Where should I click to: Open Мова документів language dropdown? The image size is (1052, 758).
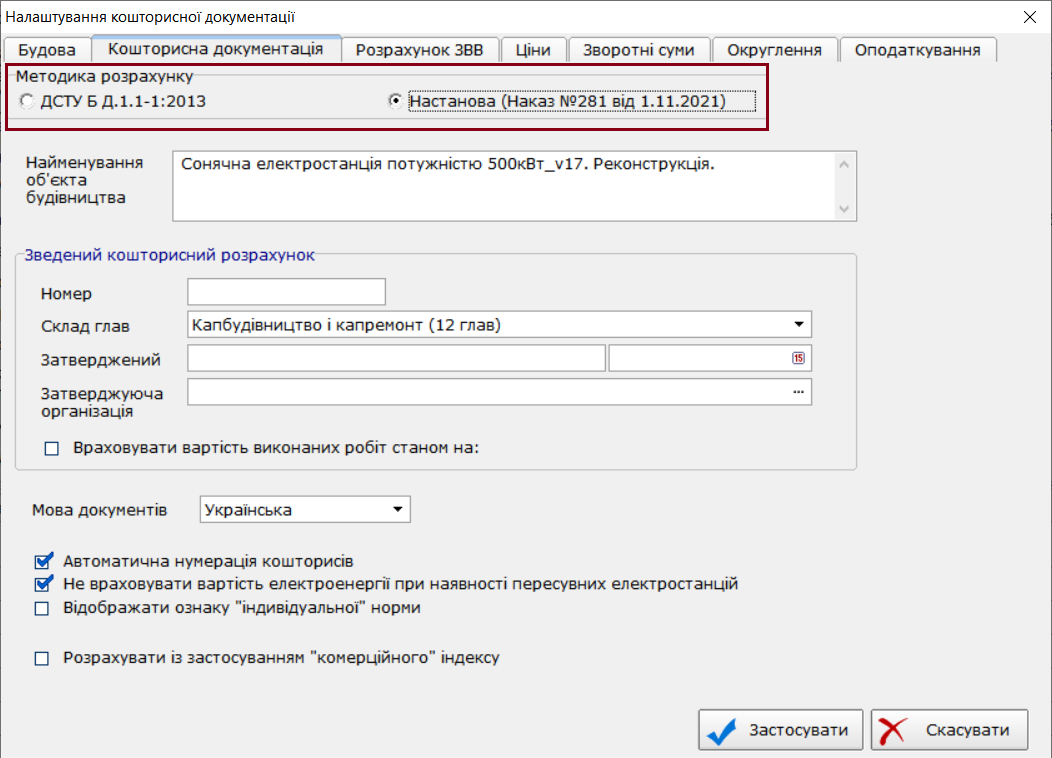coord(398,510)
